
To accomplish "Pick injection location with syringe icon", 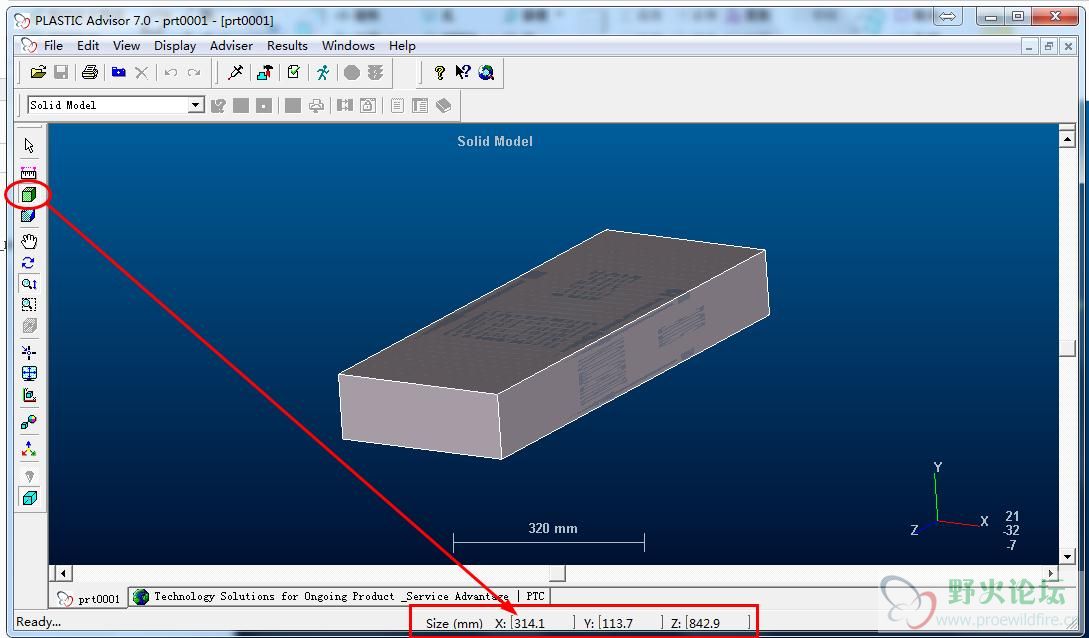I will pos(235,72).
